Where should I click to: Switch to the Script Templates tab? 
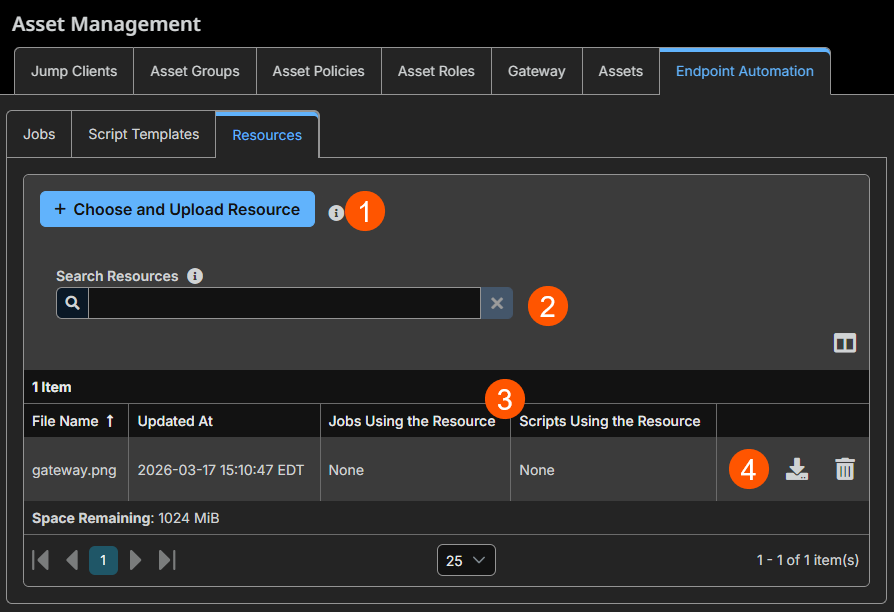[143, 133]
